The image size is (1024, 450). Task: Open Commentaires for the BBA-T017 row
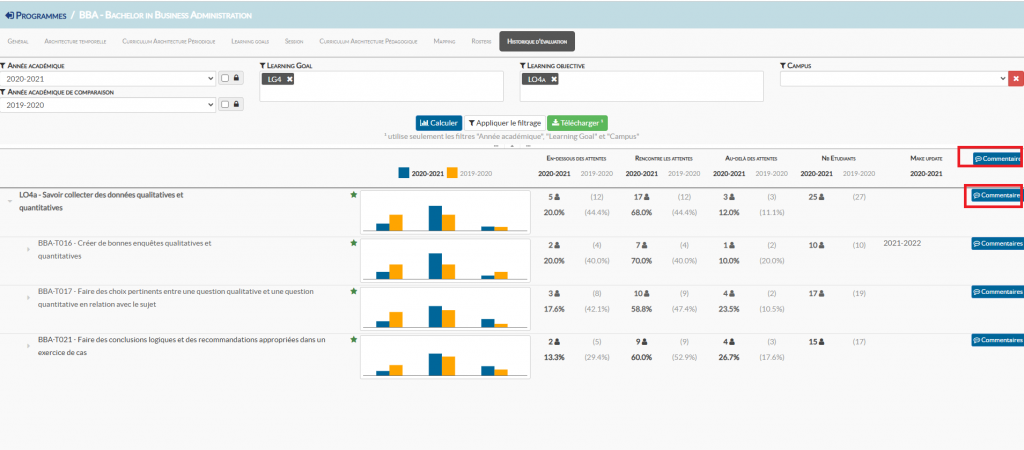click(x=998, y=292)
